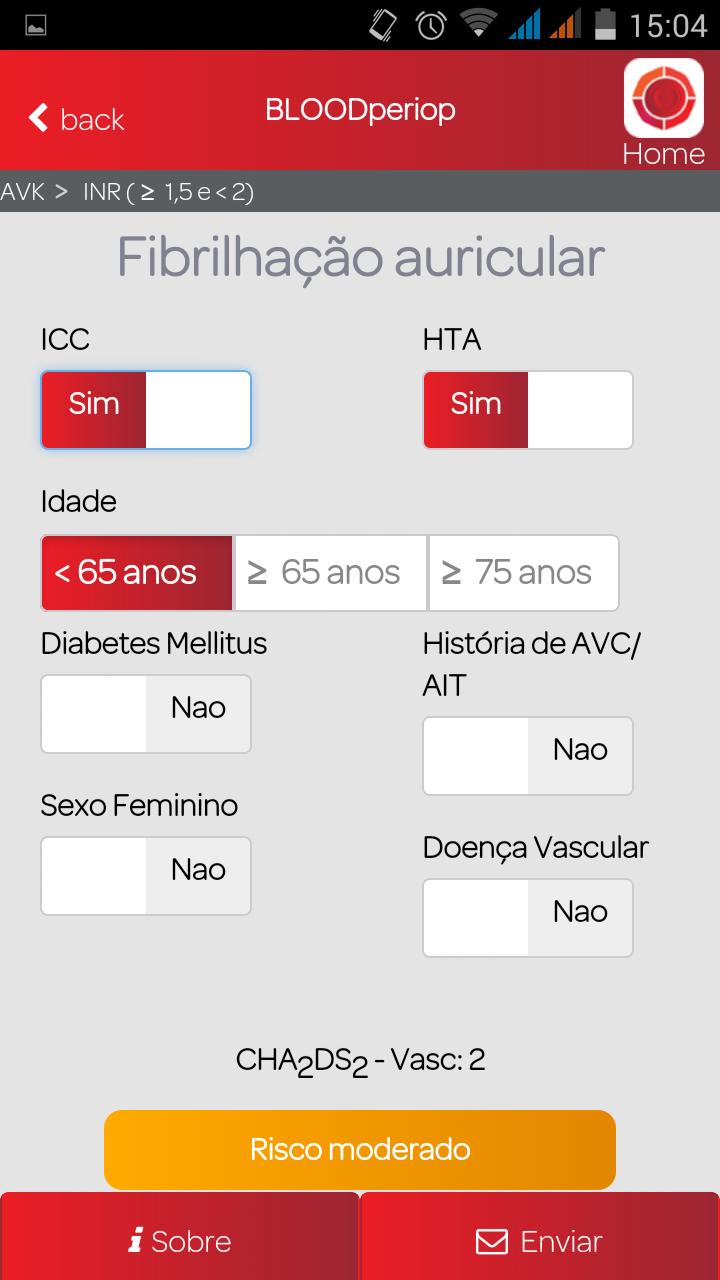
Task: Enable the Sexo Feminino switch
Action: [x=146, y=876]
